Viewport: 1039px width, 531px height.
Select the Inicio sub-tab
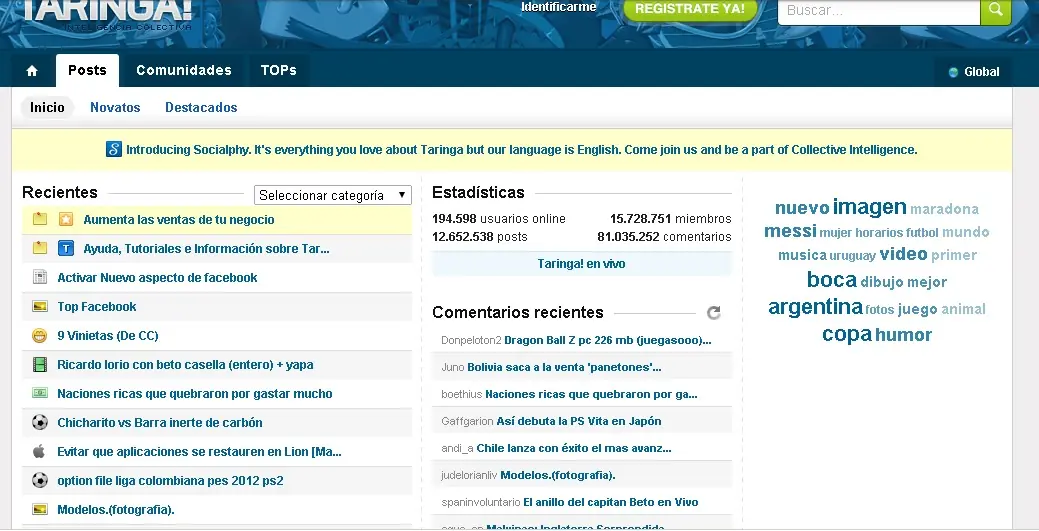click(x=47, y=107)
